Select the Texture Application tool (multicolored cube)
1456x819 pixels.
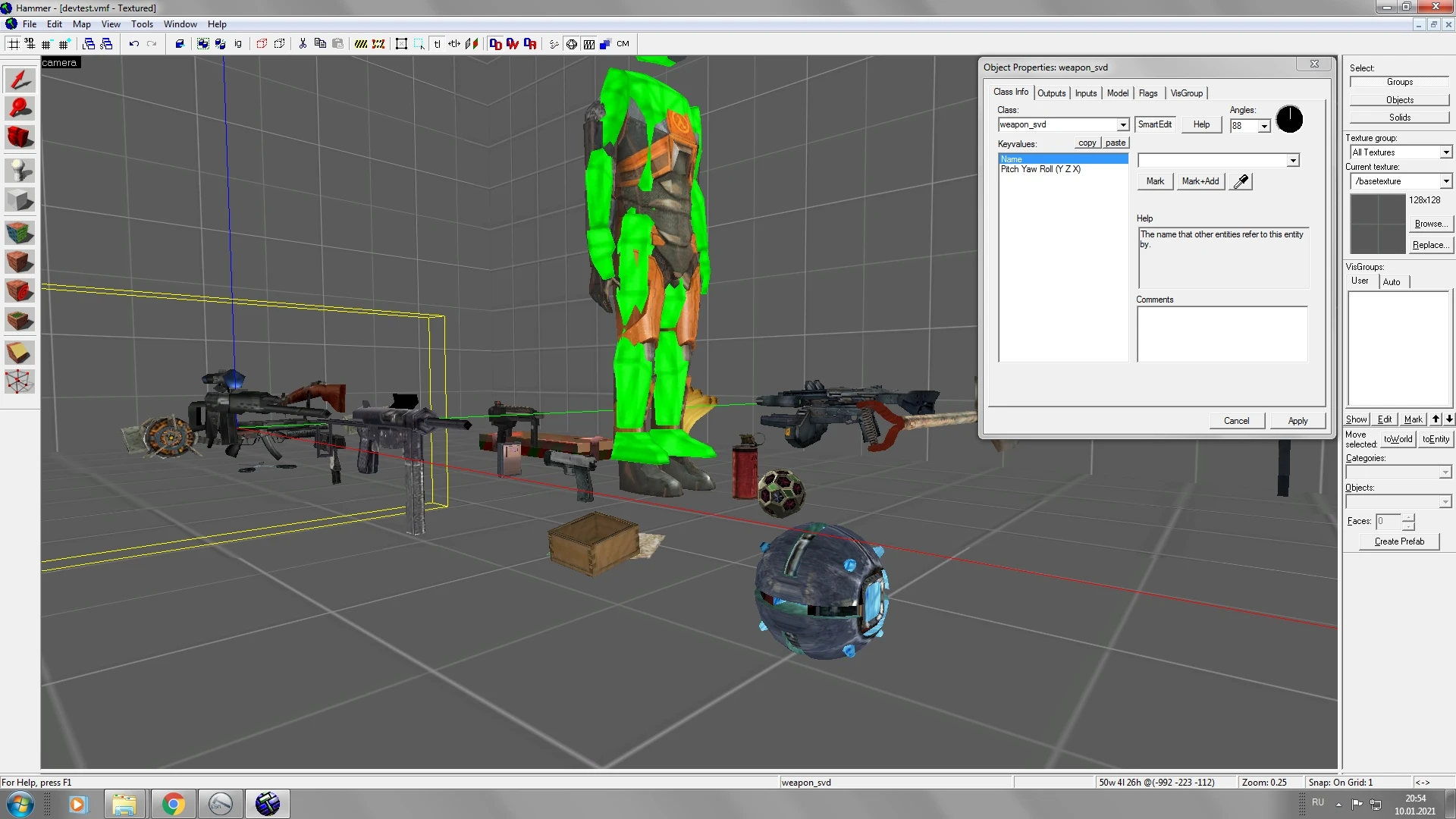tap(20, 232)
